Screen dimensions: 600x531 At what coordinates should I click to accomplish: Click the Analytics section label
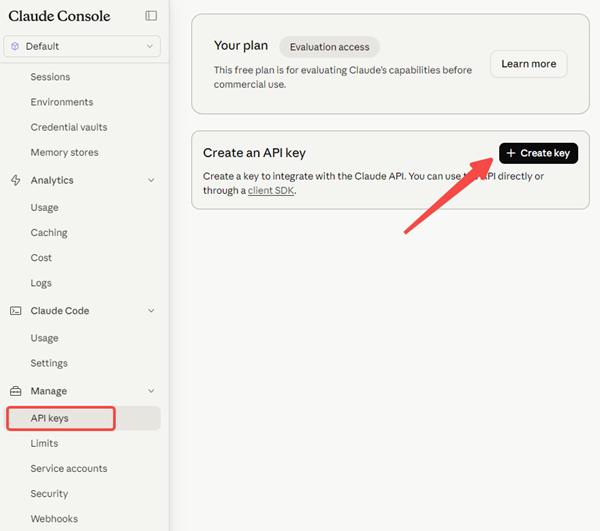pyautogui.click(x=52, y=180)
